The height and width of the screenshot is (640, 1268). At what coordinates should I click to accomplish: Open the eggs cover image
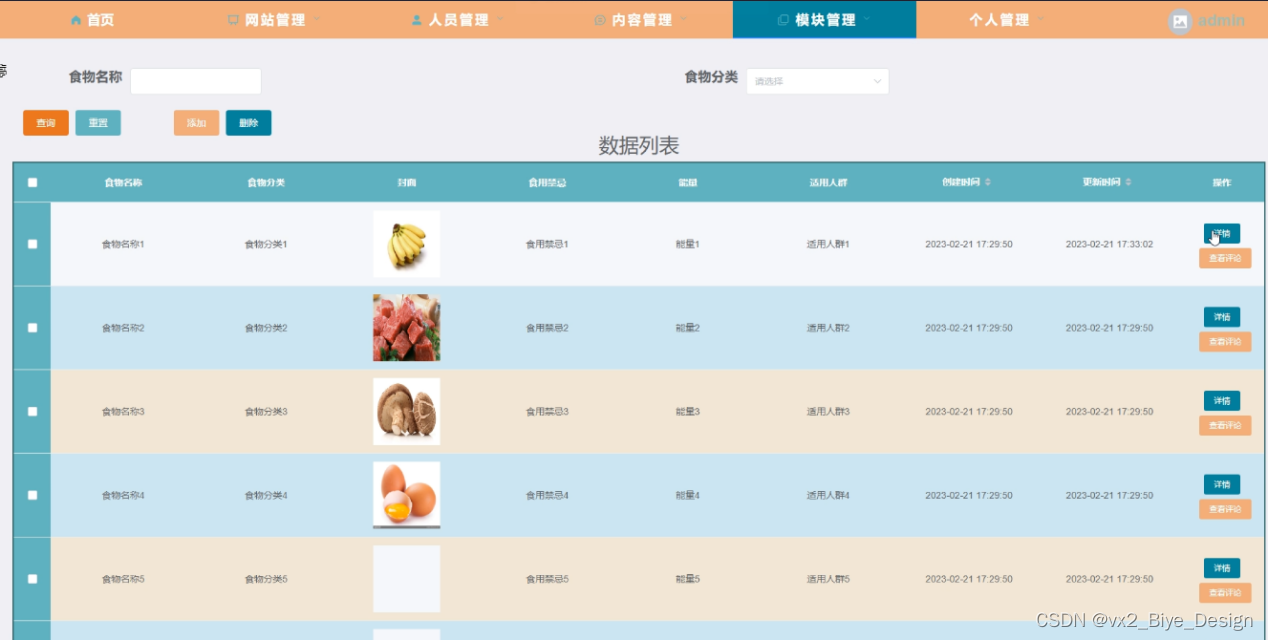point(406,495)
